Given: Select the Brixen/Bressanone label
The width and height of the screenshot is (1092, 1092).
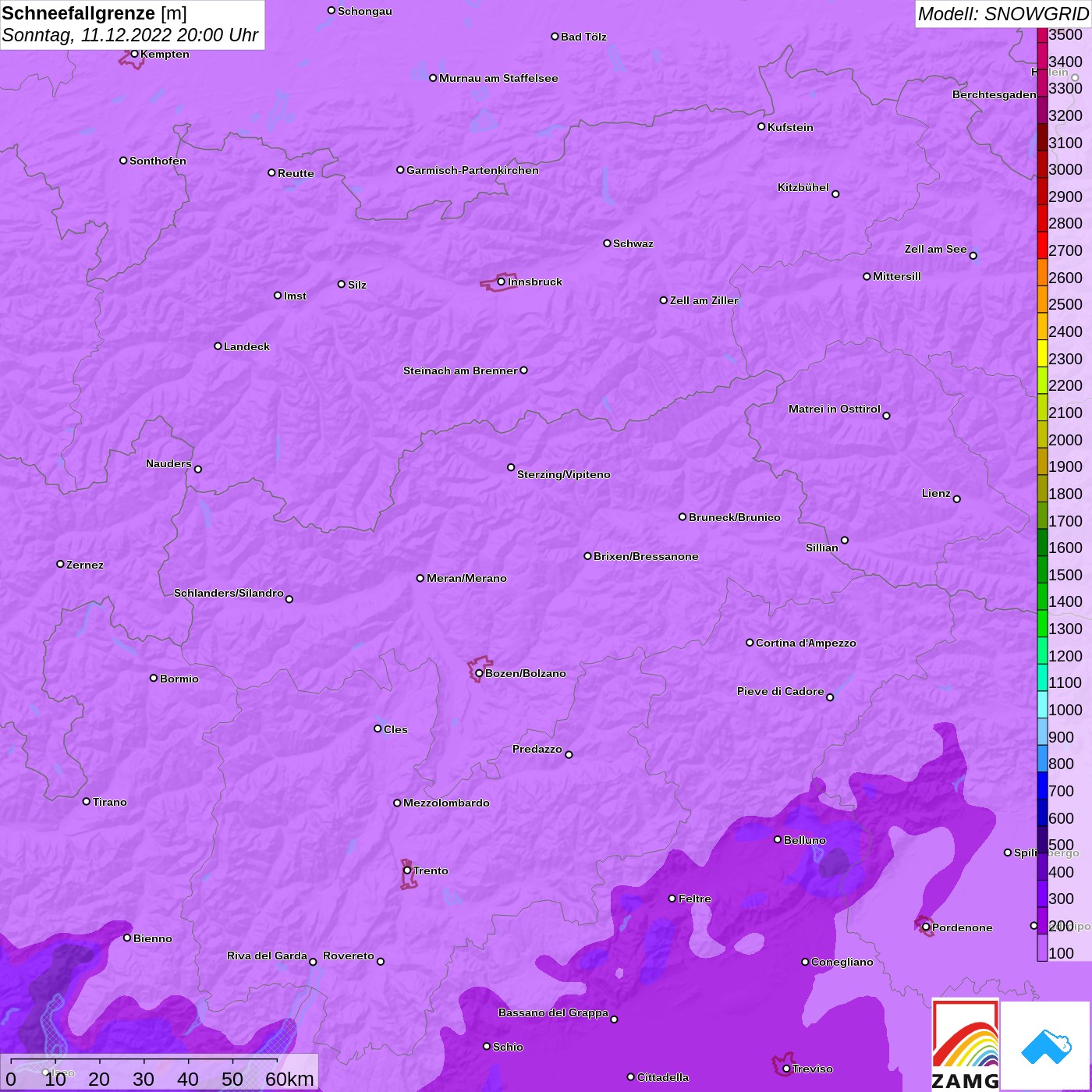Looking at the screenshot, I should coord(646,556).
